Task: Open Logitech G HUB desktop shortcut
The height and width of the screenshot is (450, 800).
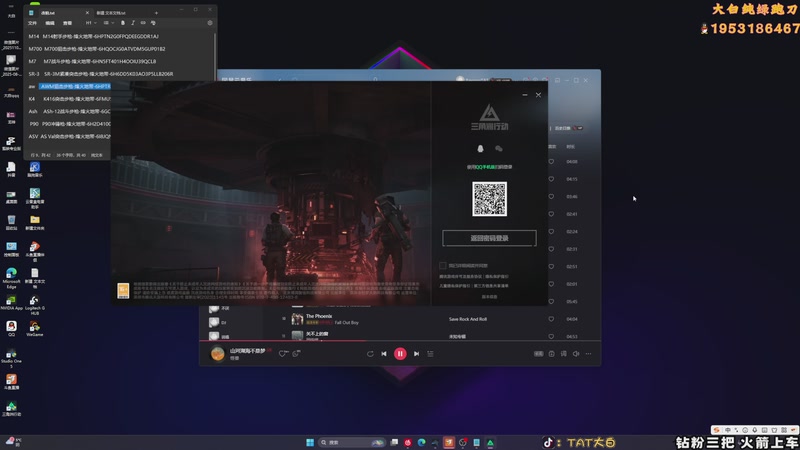Action: 35,305
